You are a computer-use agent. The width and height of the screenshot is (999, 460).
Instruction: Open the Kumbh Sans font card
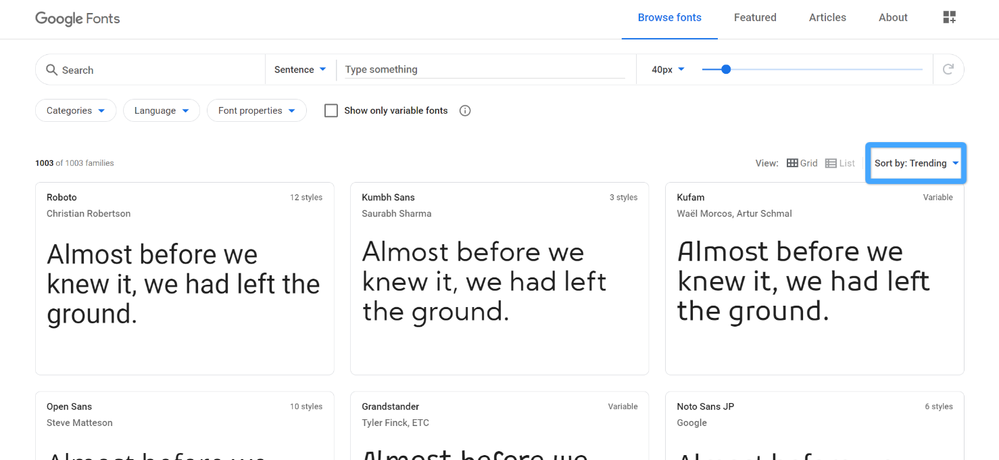pyautogui.click(x=499, y=278)
